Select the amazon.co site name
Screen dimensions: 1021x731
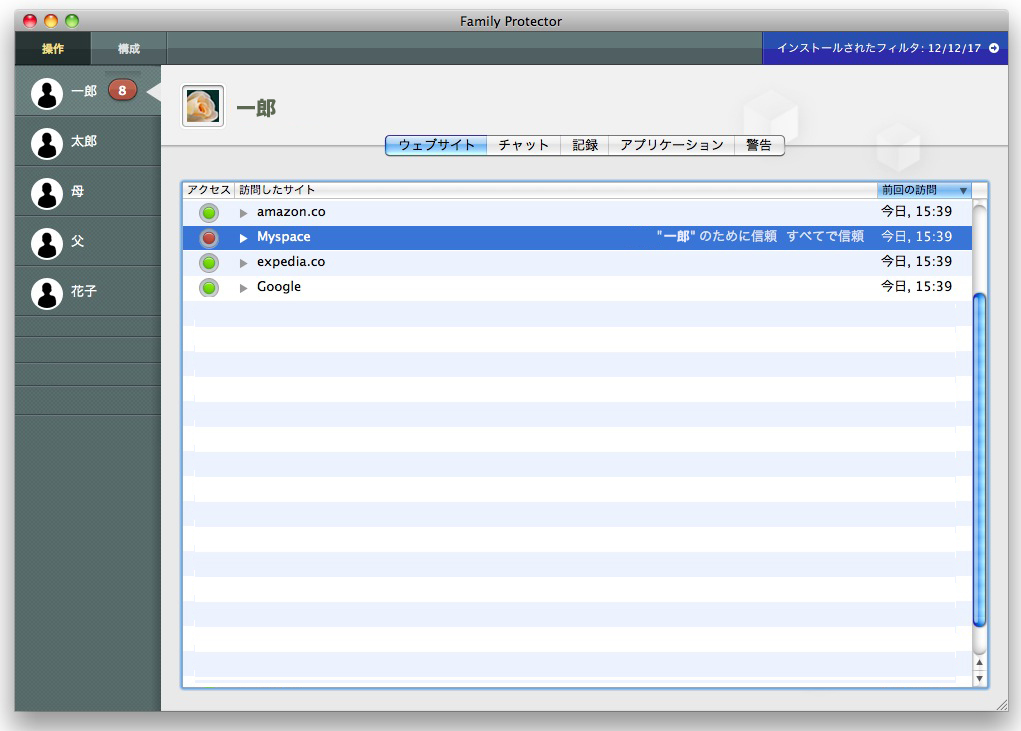pyautogui.click(x=291, y=212)
